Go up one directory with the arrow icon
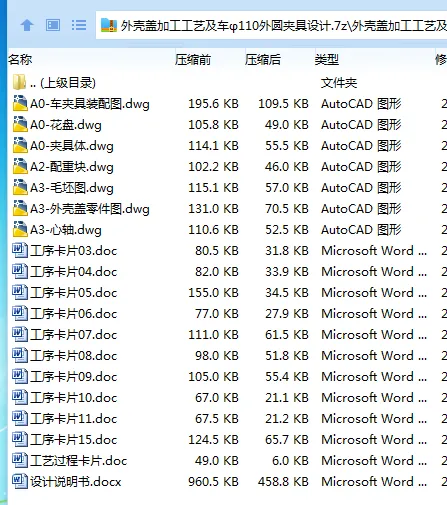This screenshot has width=447, height=505. tap(27, 25)
